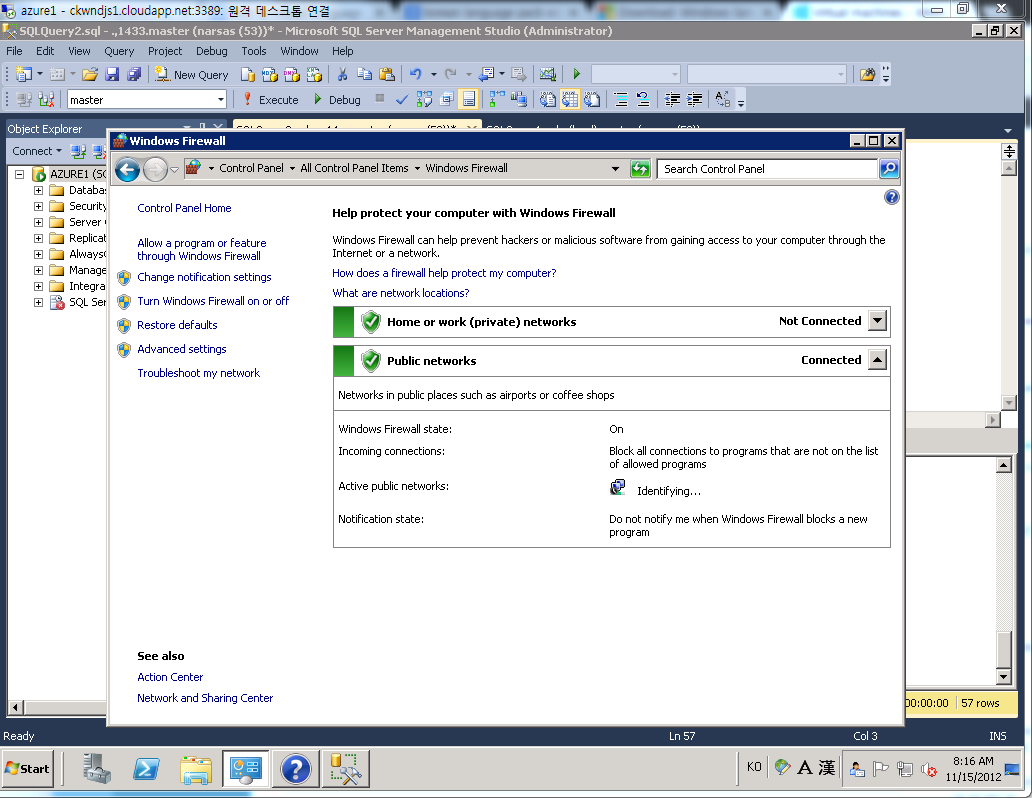
Task: Open Server Manager from the taskbar
Action: [x=97, y=768]
